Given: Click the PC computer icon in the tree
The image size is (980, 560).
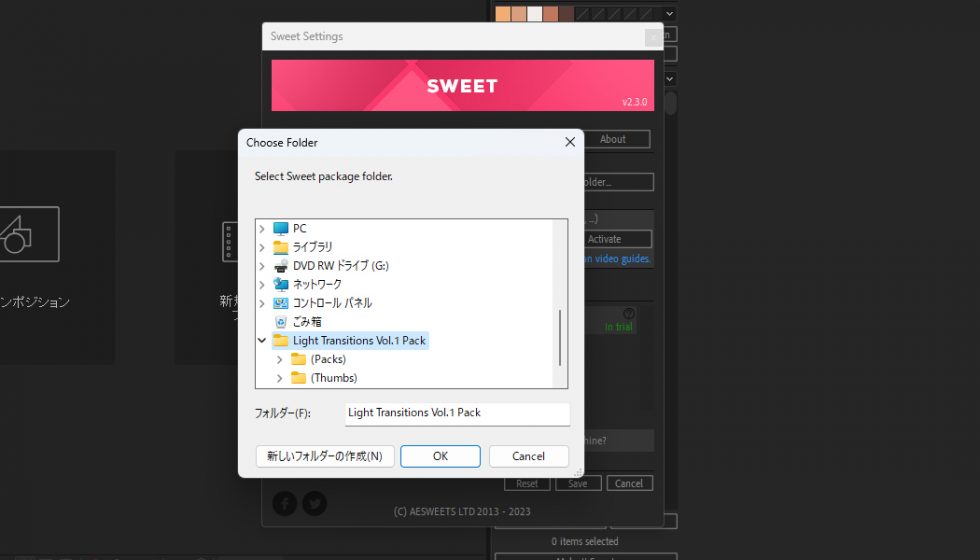Looking at the screenshot, I should [281, 228].
